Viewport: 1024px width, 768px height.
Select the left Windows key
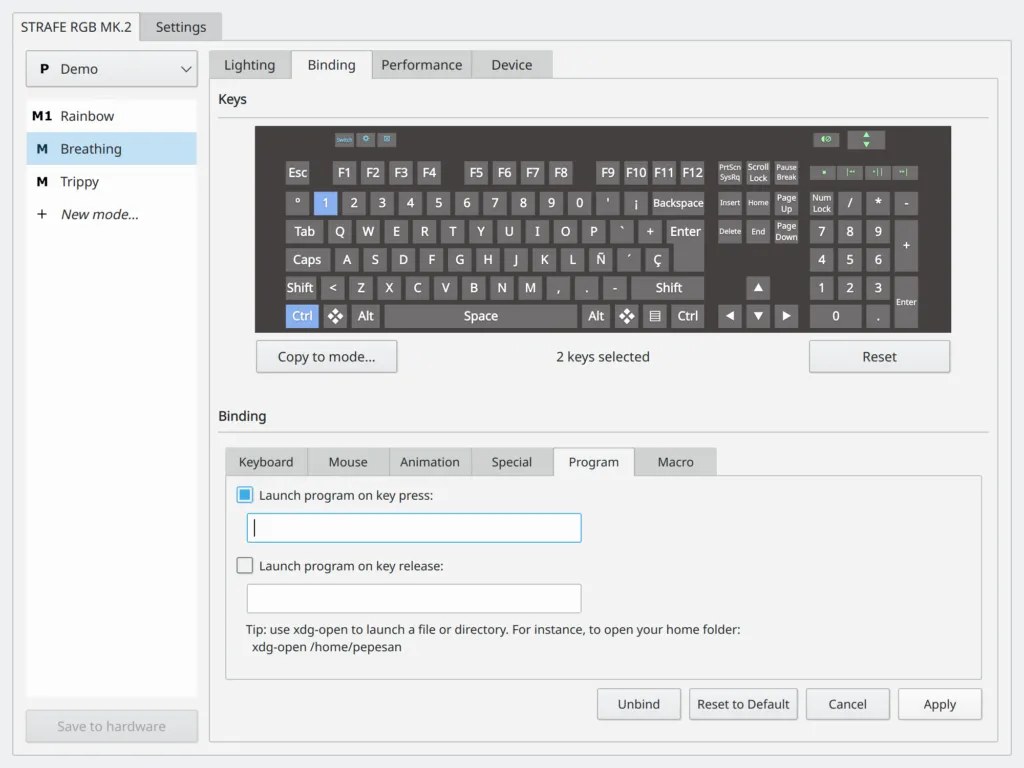(335, 316)
